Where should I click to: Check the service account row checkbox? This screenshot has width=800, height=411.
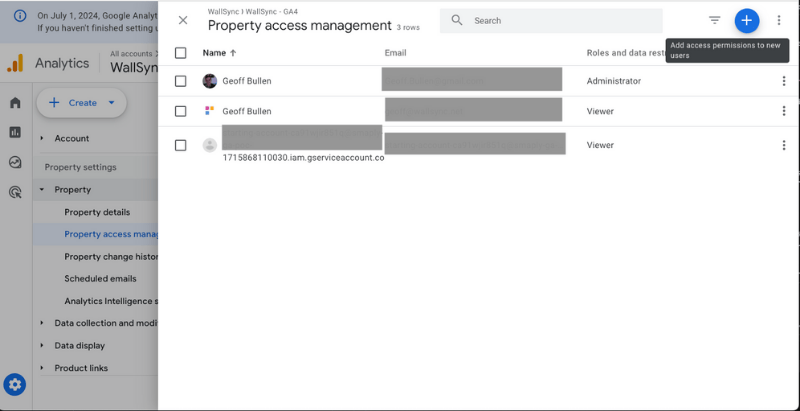[180, 145]
